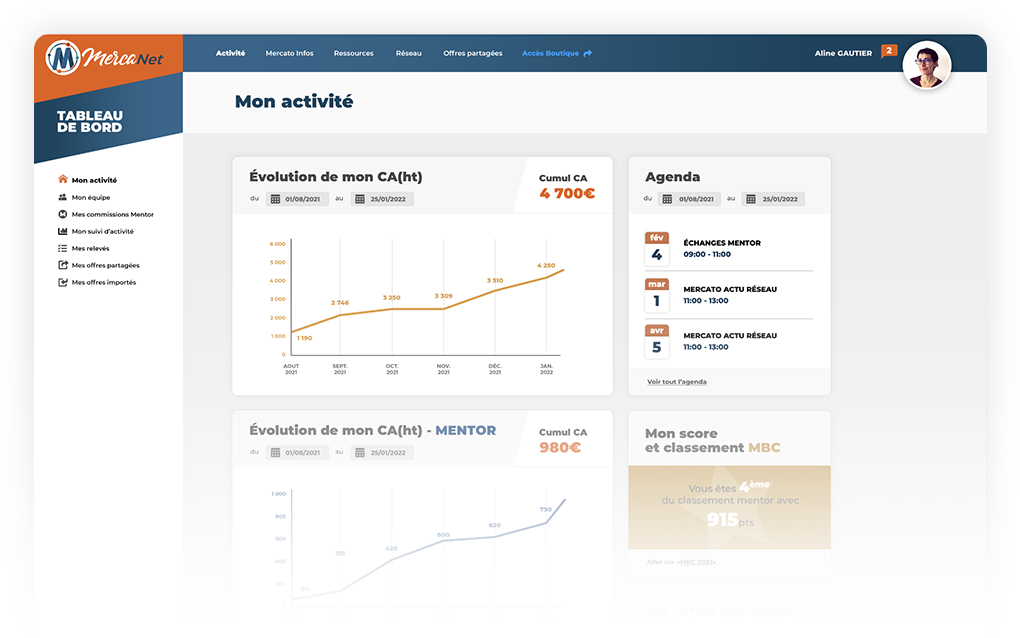Open the Mon activité home icon

pos(63,180)
